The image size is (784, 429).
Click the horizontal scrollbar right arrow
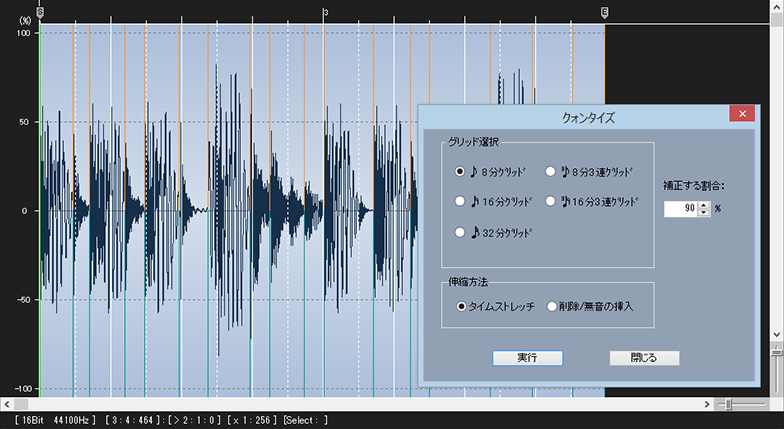click(x=705, y=403)
